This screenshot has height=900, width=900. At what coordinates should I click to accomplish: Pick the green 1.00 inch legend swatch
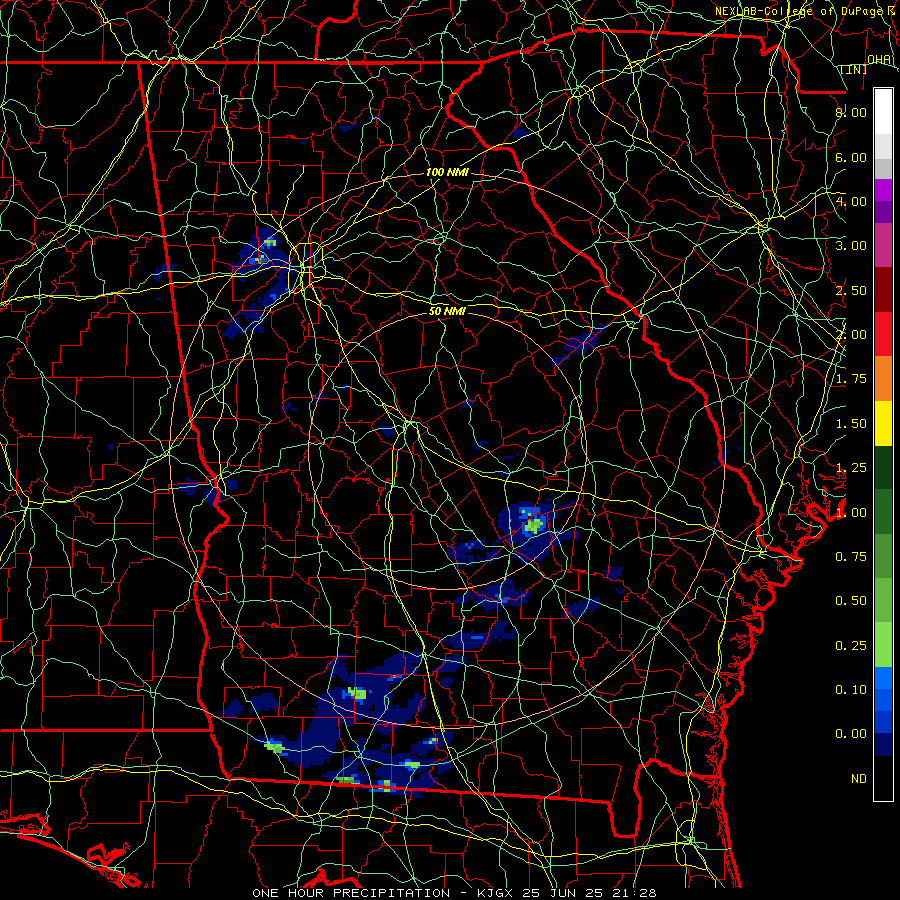point(883,512)
